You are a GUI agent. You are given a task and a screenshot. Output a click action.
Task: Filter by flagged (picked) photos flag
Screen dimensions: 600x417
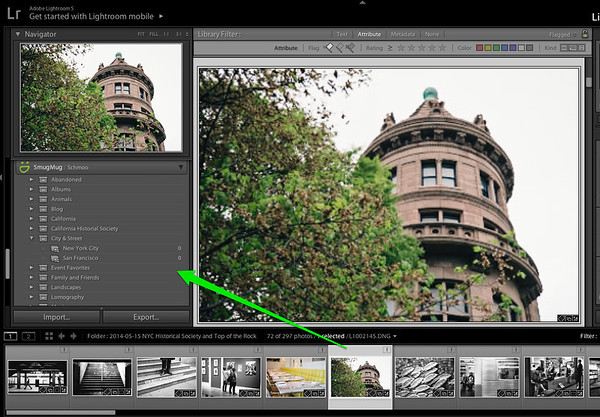329,48
